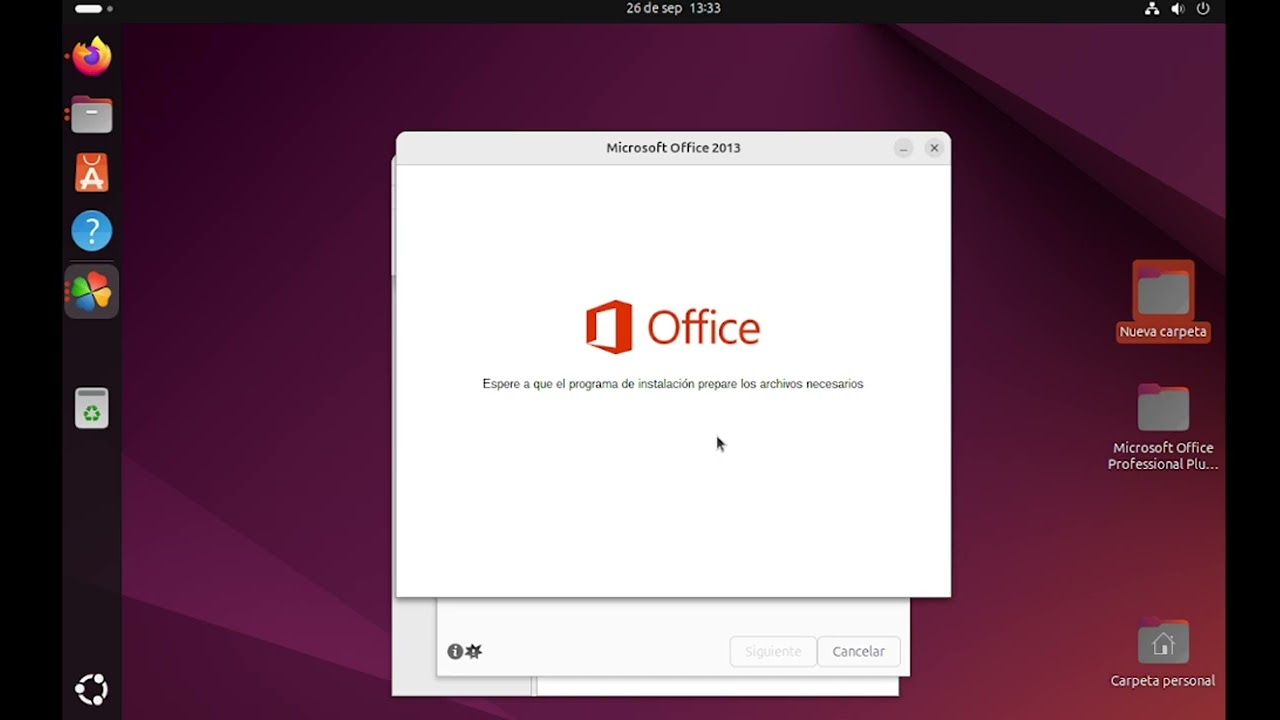The width and height of the screenshot is (1280, 720).
Task: Open Firefox from the dock
Action: coord(91,56)
